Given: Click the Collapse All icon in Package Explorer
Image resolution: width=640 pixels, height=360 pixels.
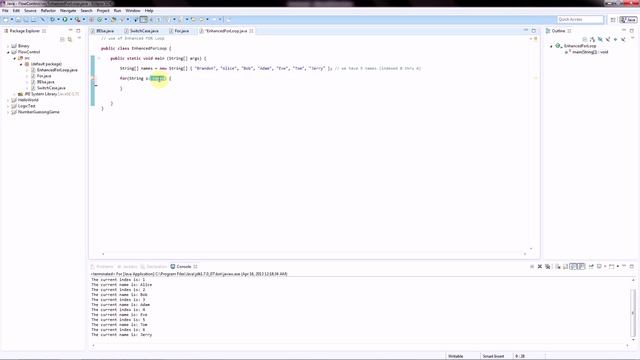Looking at the screenshot, I should 62,39.
